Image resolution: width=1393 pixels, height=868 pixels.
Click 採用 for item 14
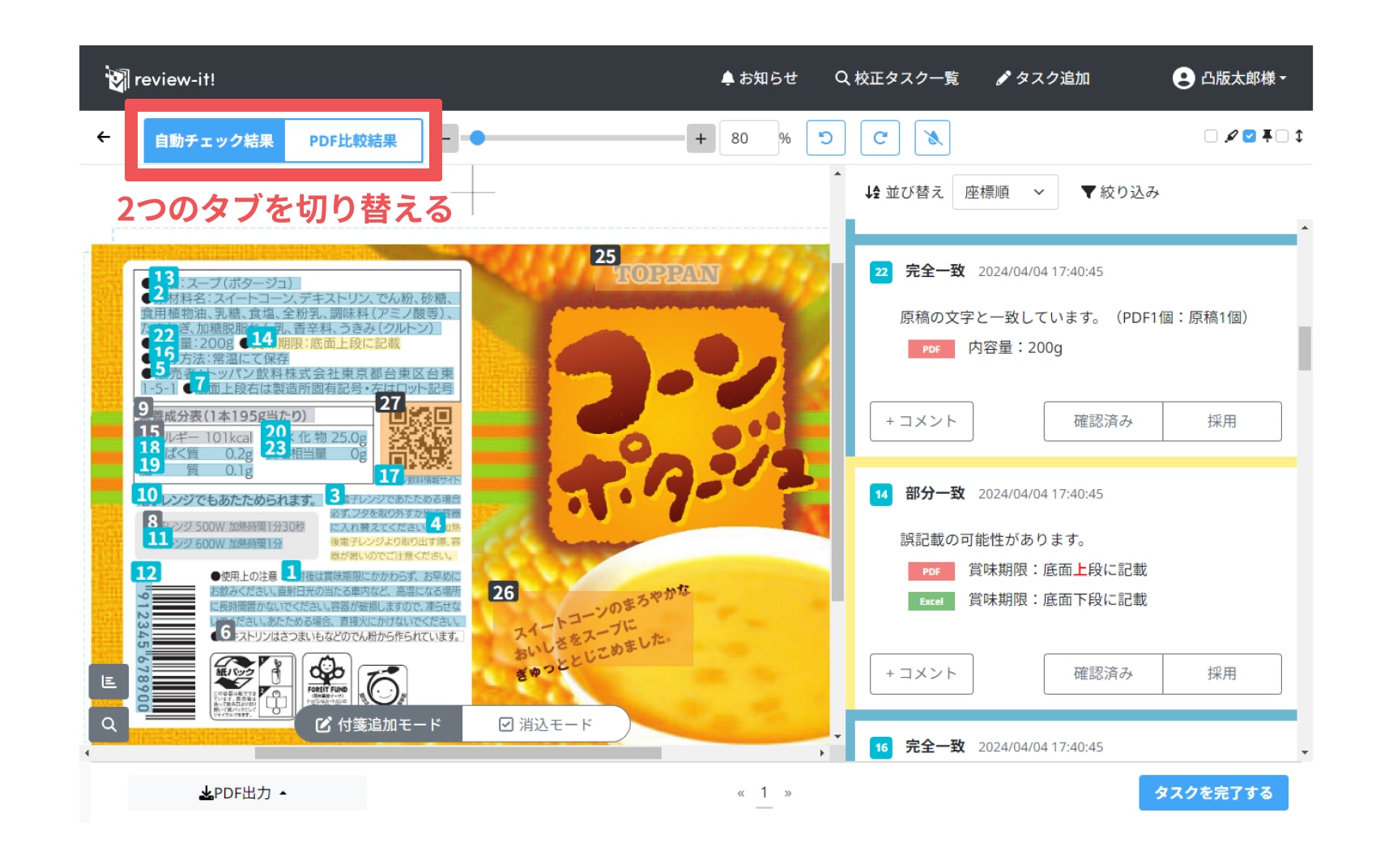click(x=1222, y=674)
